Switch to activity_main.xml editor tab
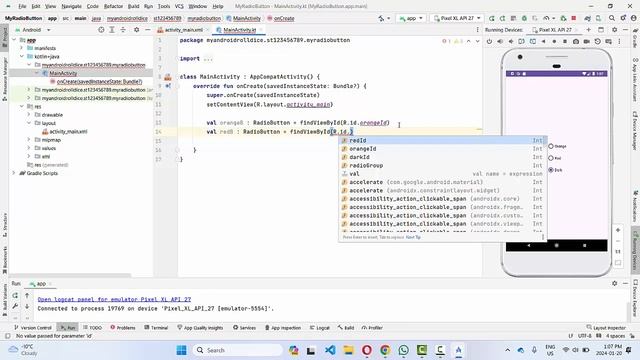The width and height of the screenshot is (640, 360). click(183, 30)
